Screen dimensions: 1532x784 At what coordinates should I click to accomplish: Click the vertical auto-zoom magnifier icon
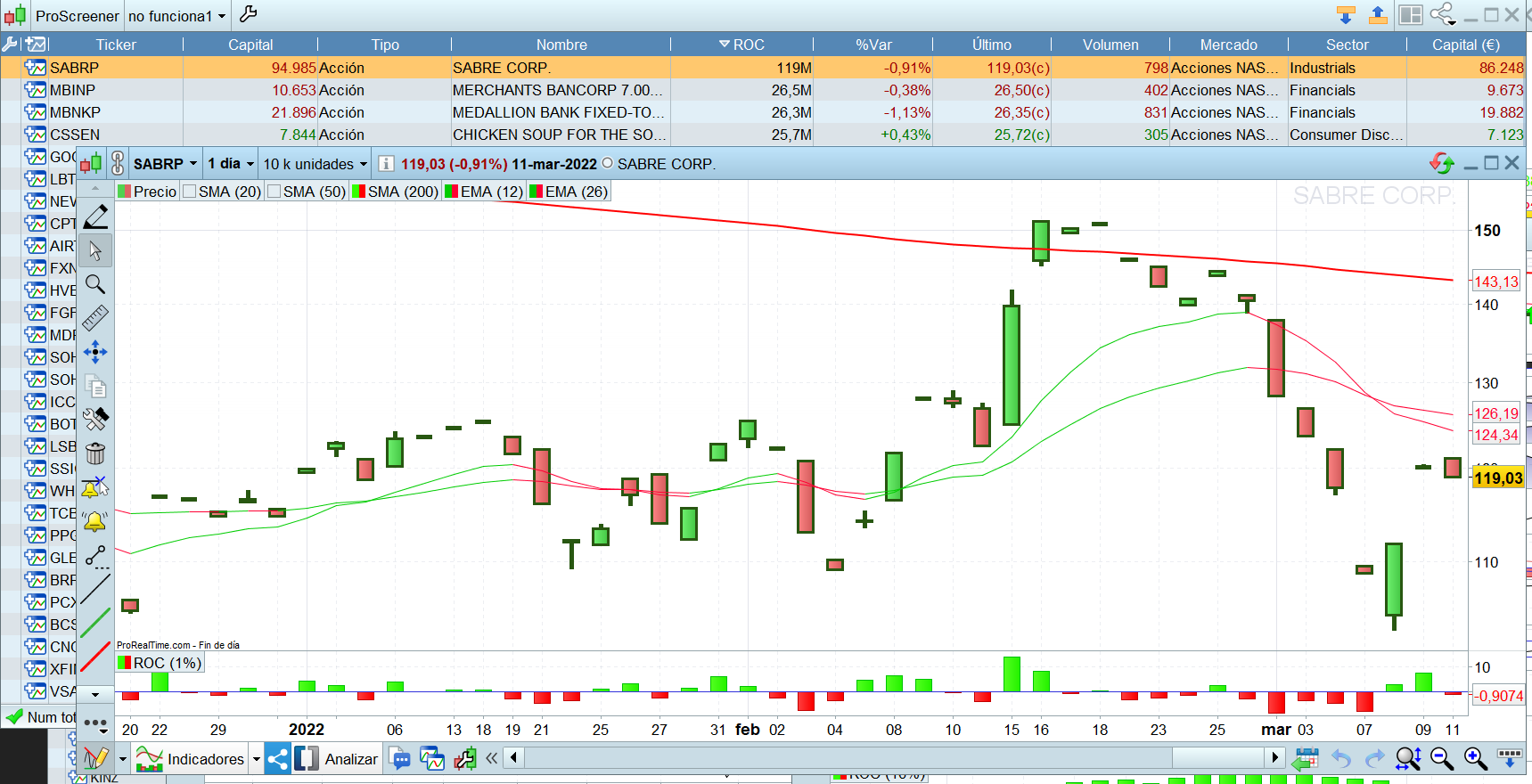click(1408, 759)
